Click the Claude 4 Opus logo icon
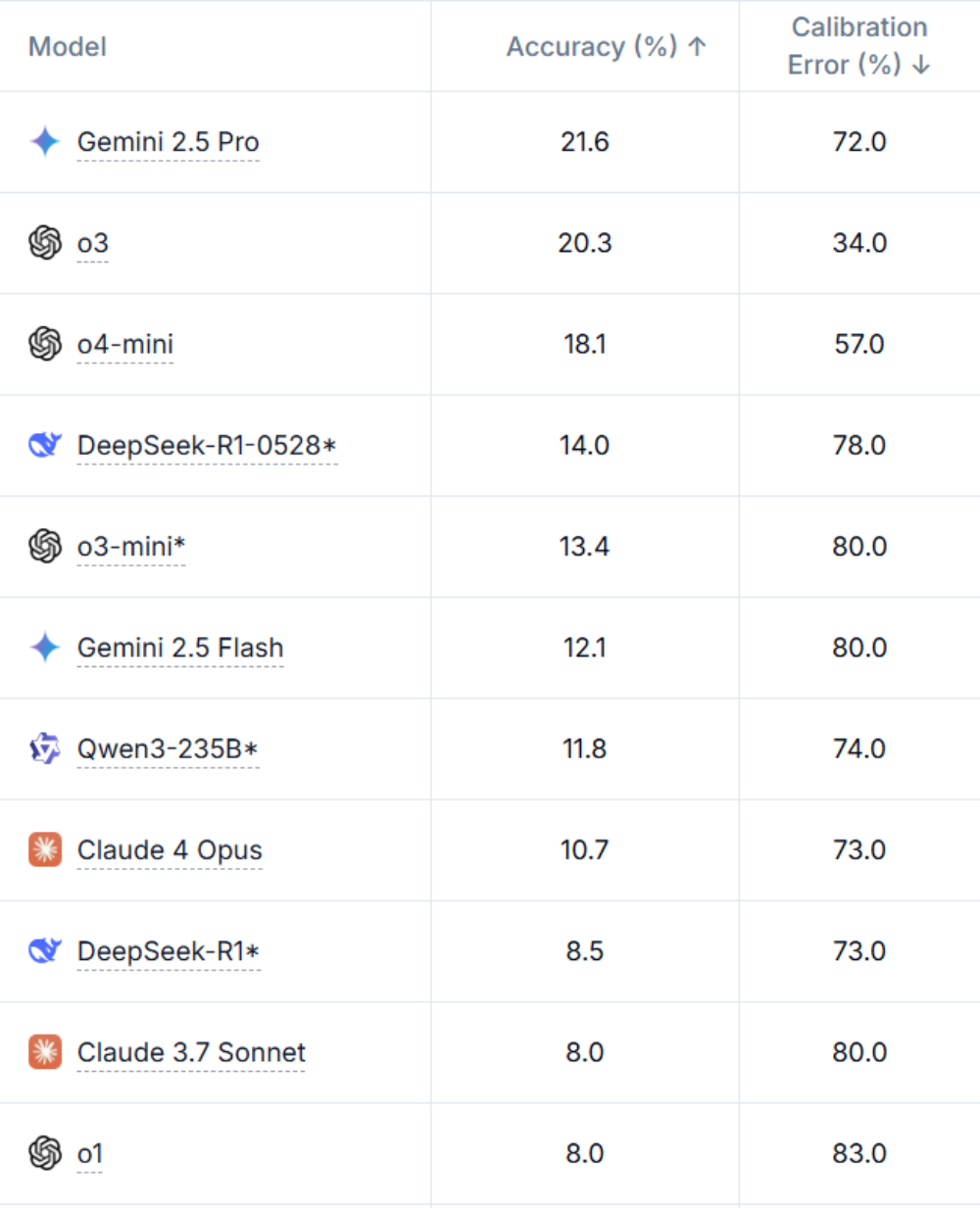980x1208 pixels. pyautogui.click(x=45, y=849)
